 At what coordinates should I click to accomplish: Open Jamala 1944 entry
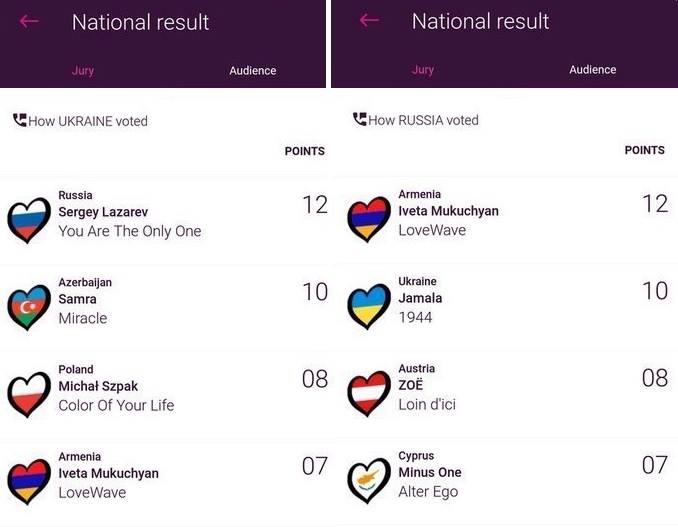(x=419, y=299)
